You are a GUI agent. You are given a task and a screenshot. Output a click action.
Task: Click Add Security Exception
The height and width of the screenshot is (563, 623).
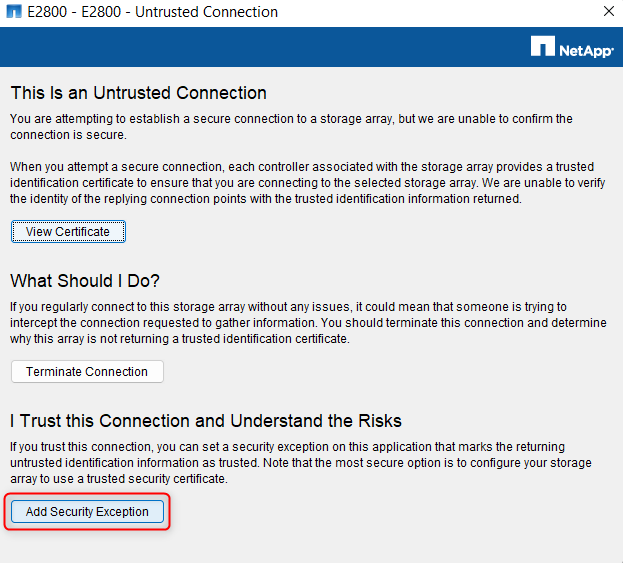87,512
